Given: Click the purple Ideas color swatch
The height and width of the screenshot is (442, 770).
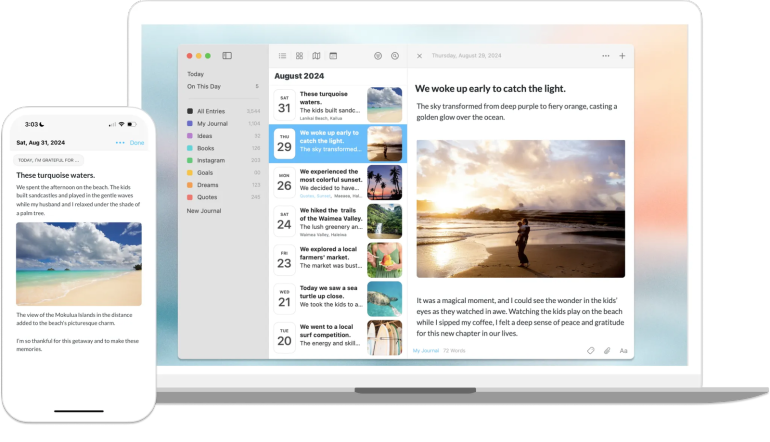Looking at the screenshot, I should click(x=190, y=136).
